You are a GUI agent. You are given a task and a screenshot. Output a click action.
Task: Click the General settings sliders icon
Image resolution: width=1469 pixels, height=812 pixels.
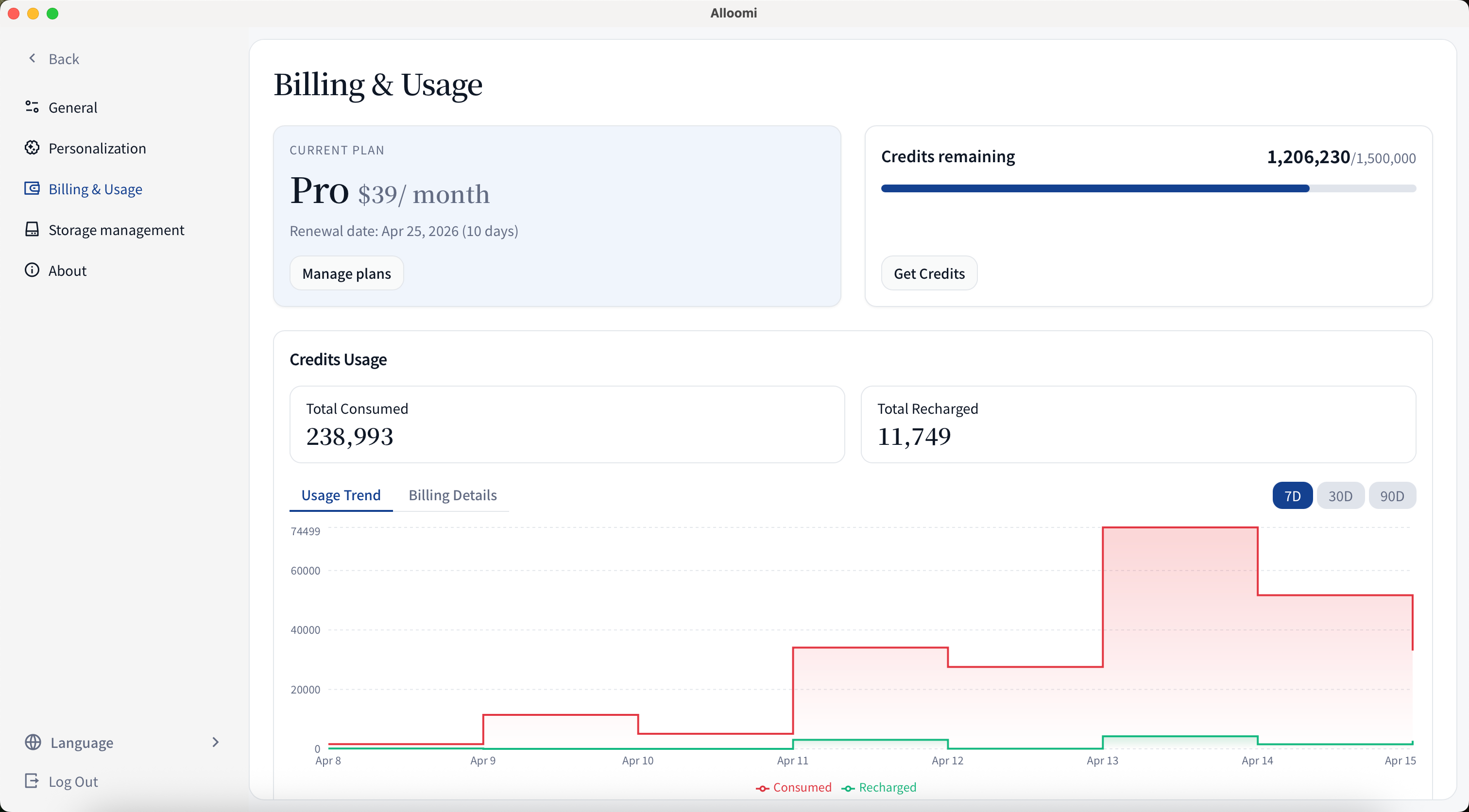click(x=32, y=107)
